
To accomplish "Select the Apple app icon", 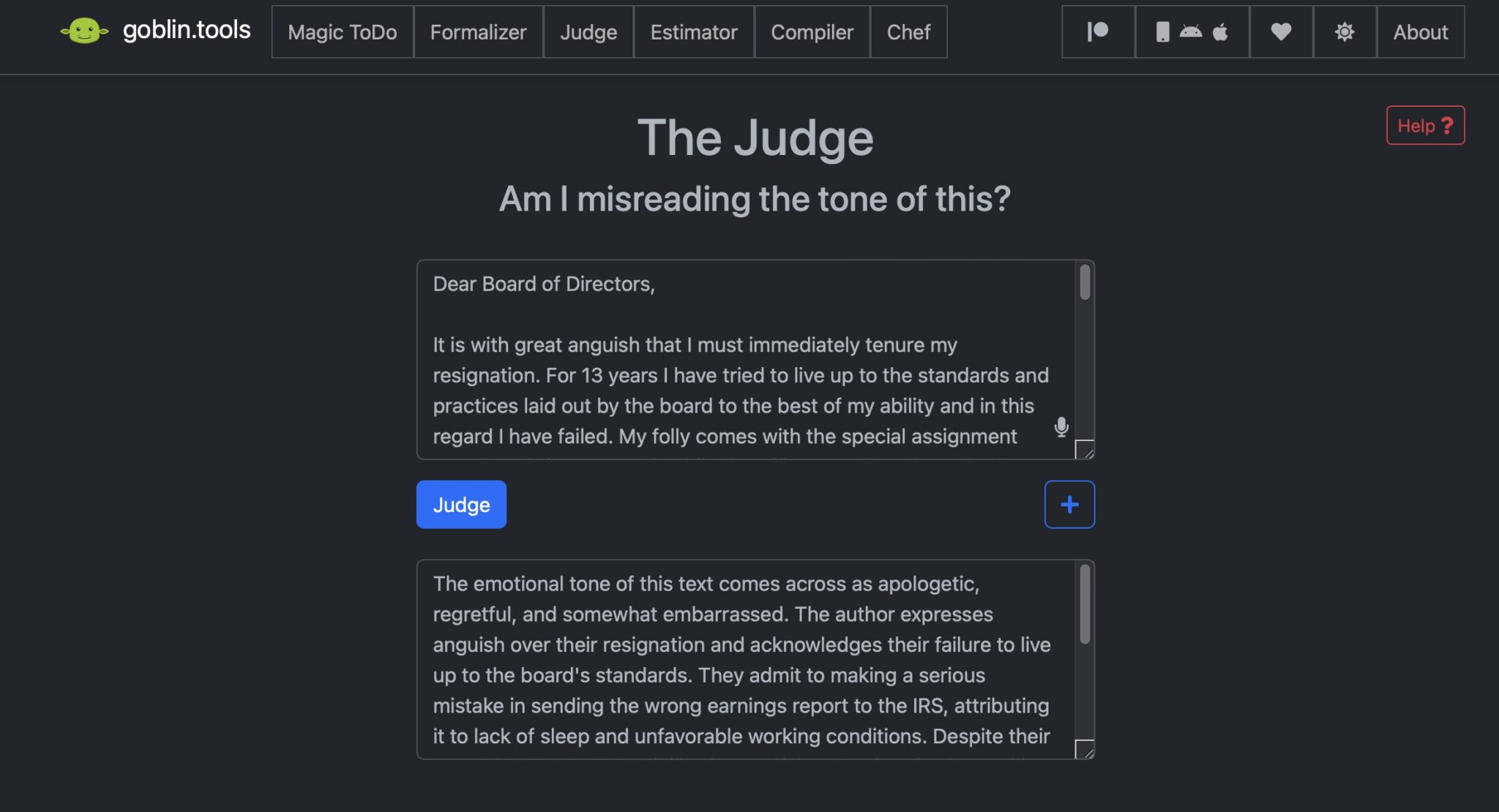I will click(1221, 31).
